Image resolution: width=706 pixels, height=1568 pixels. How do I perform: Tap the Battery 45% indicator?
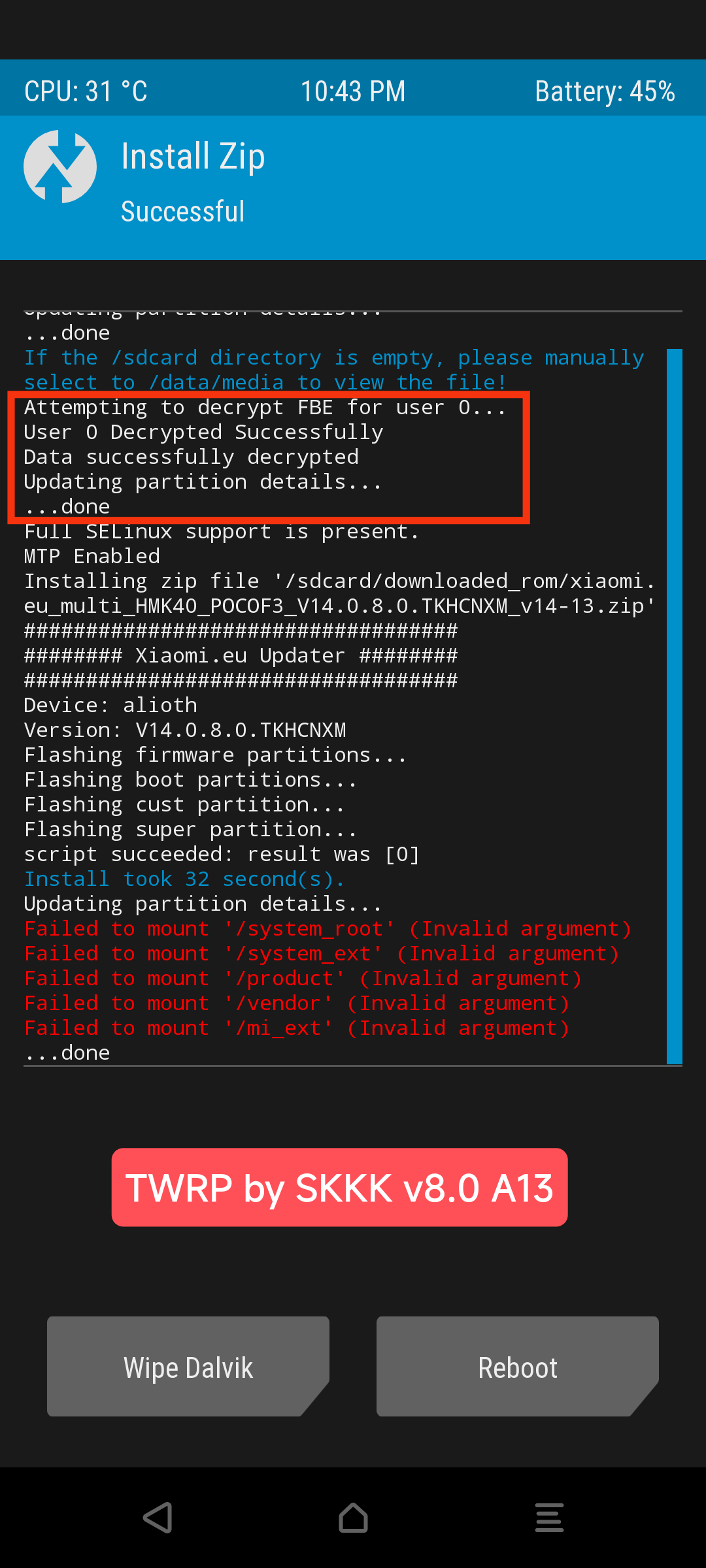[x=605, y=91]
